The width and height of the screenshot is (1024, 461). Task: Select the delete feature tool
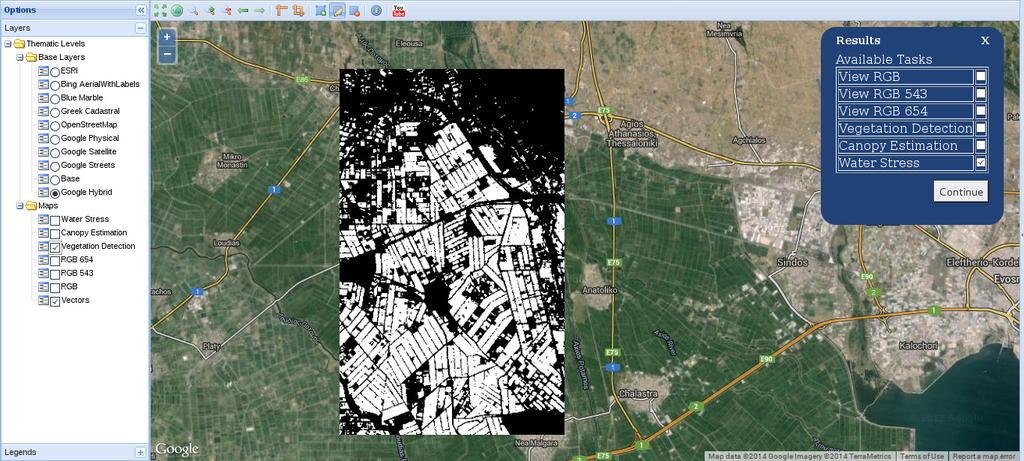tap(355, 10)
